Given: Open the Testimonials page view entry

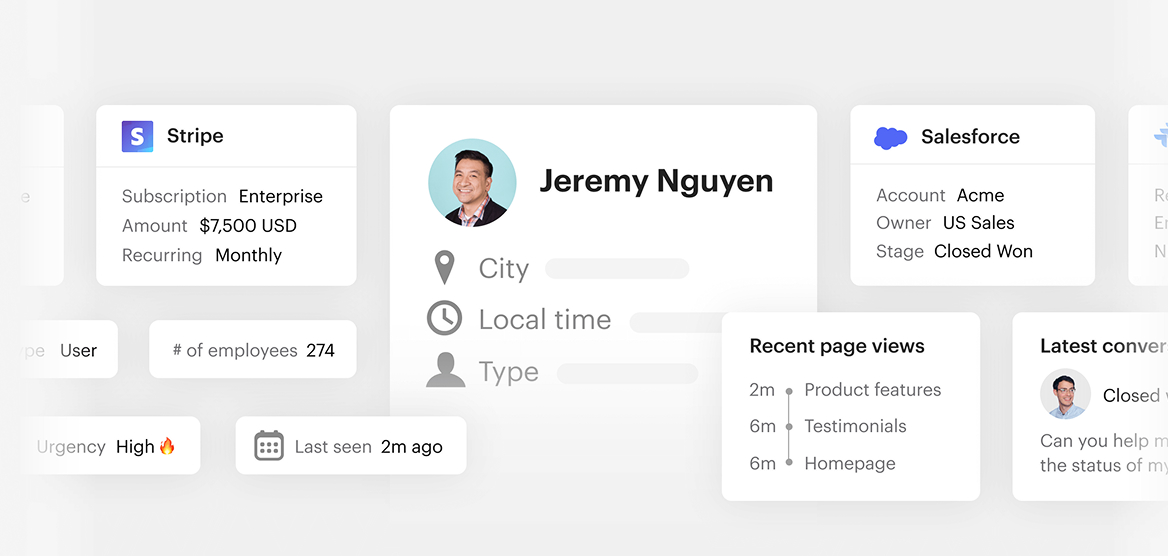Looking at the screenshot, I should (855, 426).
